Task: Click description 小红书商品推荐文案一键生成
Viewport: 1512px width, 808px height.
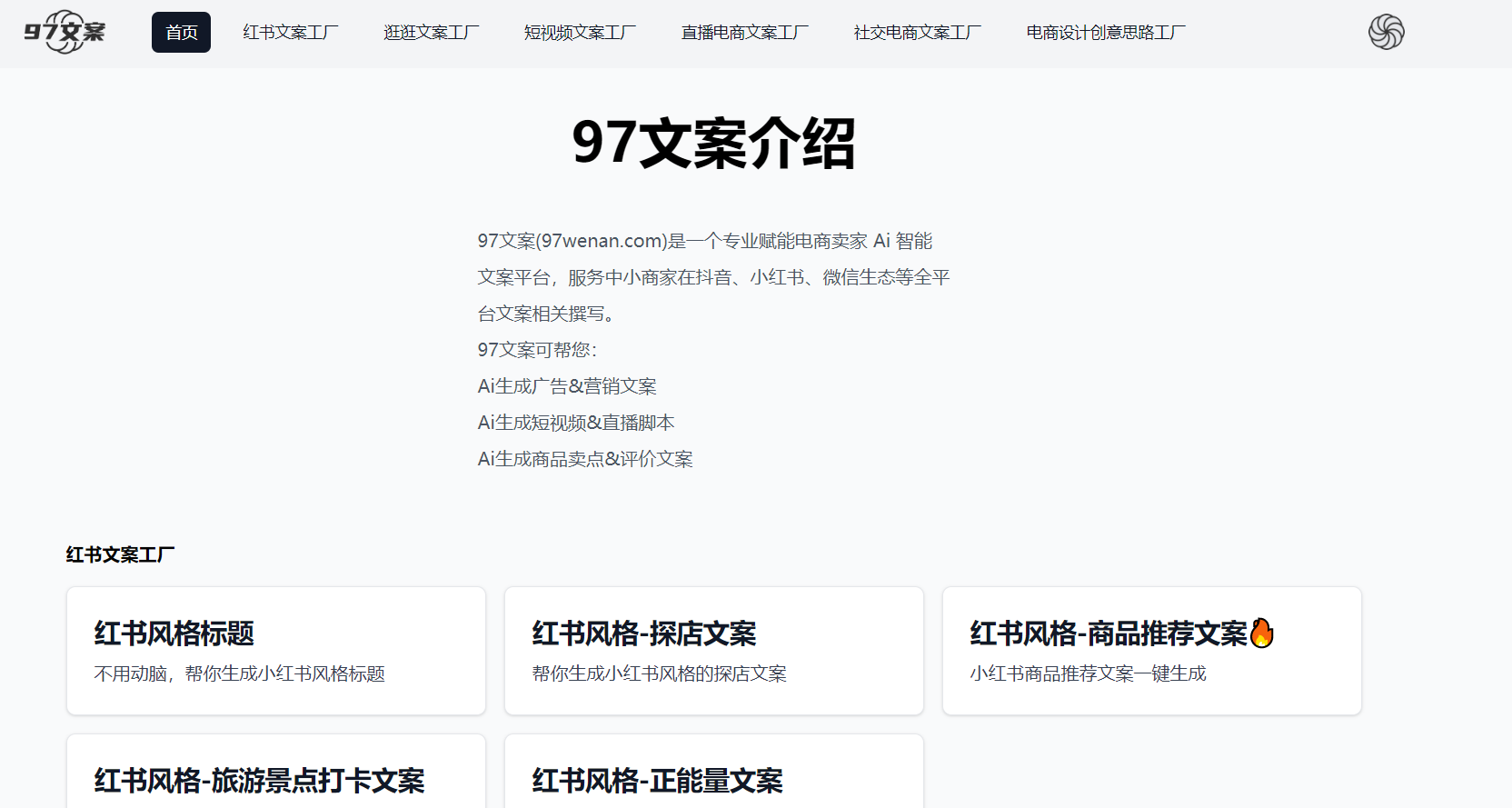Action: (1088, 673)
